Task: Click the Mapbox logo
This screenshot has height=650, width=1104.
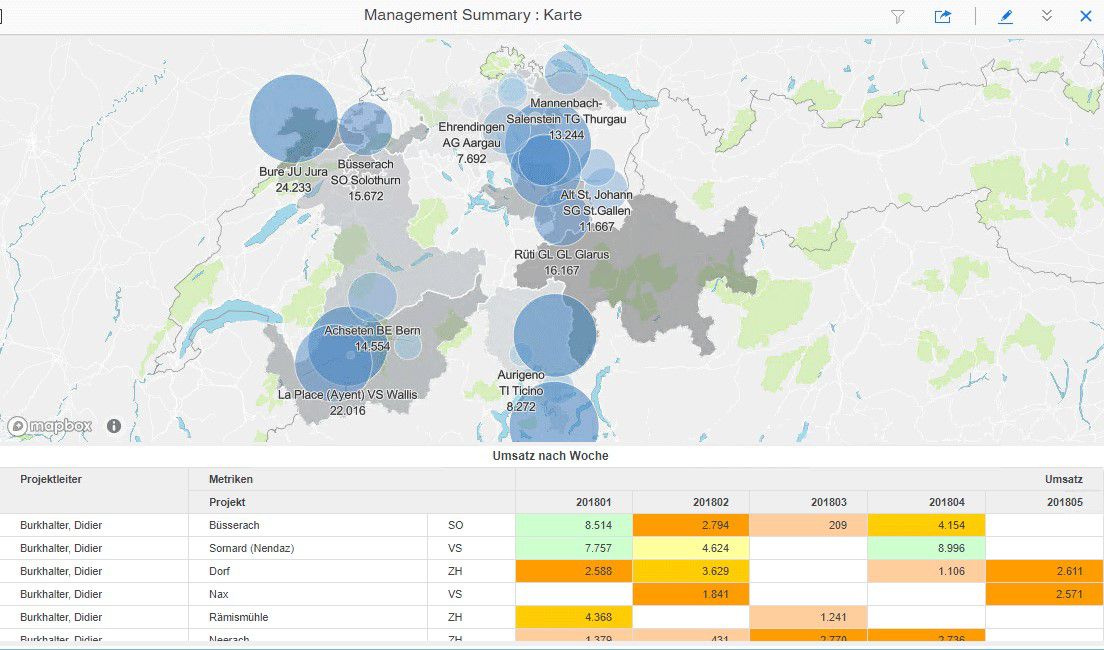Action: (50, 426)
